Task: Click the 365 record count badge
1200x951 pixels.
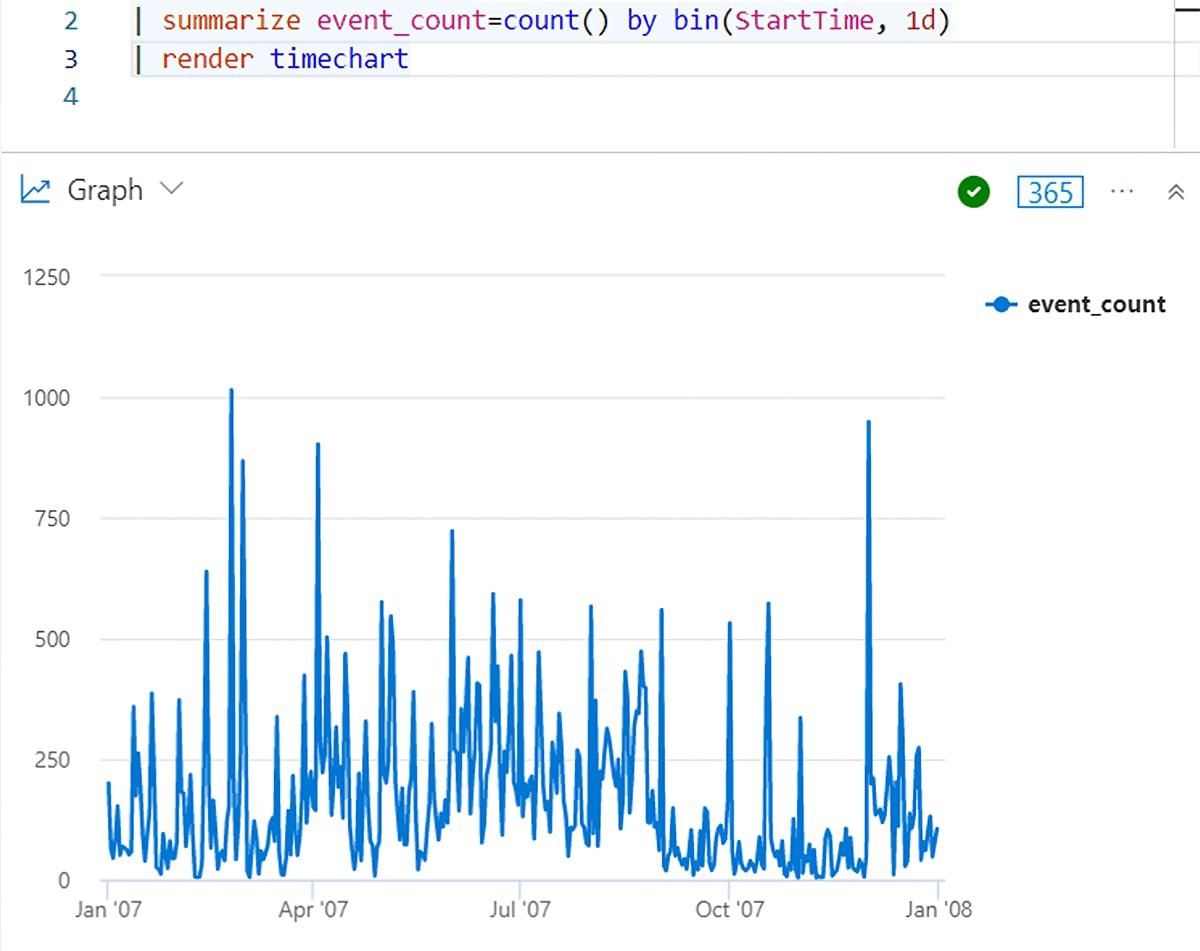Action: pyautogui.click(x=1050, y=192)
